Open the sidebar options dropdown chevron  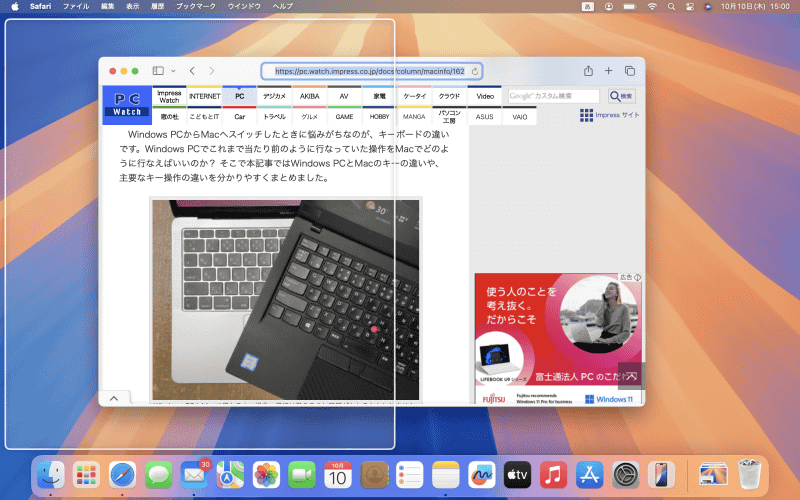173,71
